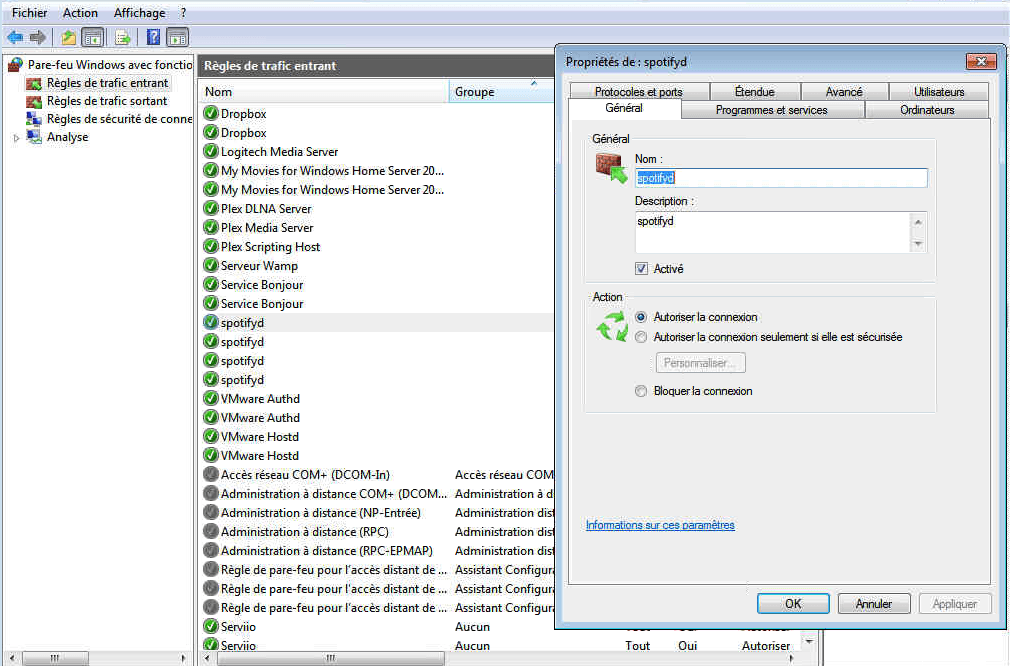This screenshot has height=666, width=1010.
Task: Open the Fichier menu
Action: (x=30, y=13)
